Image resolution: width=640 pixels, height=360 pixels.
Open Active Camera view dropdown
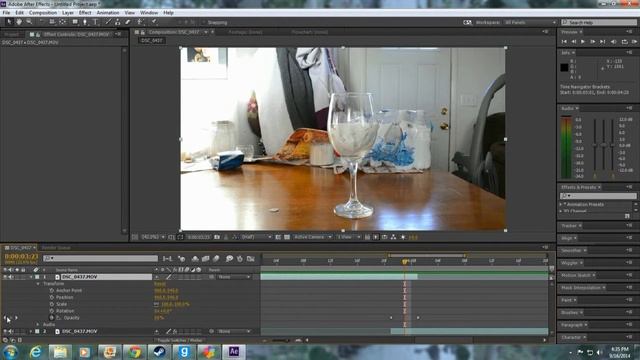pyautogui.click(x=313, y=237)
